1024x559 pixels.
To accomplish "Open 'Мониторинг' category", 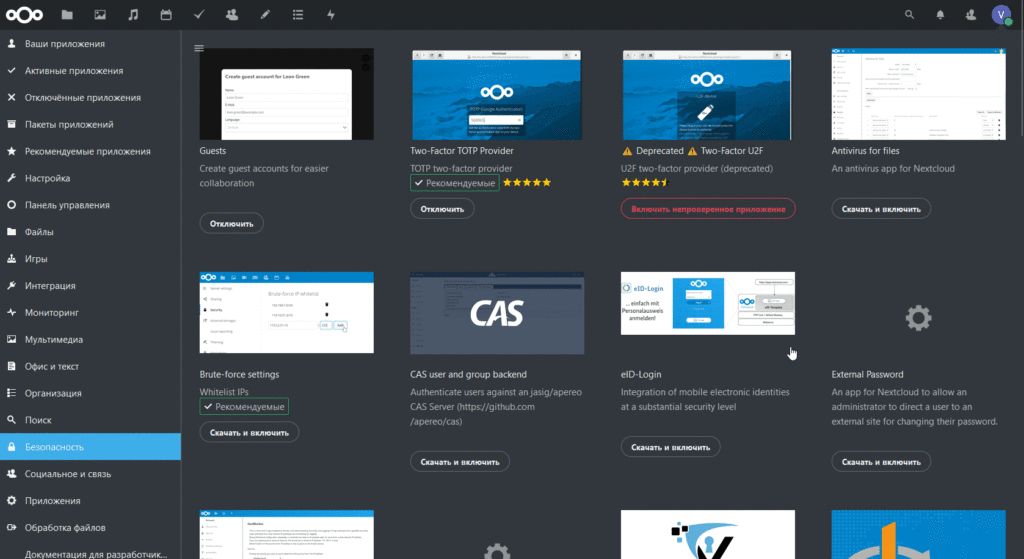I will [90, 312].
